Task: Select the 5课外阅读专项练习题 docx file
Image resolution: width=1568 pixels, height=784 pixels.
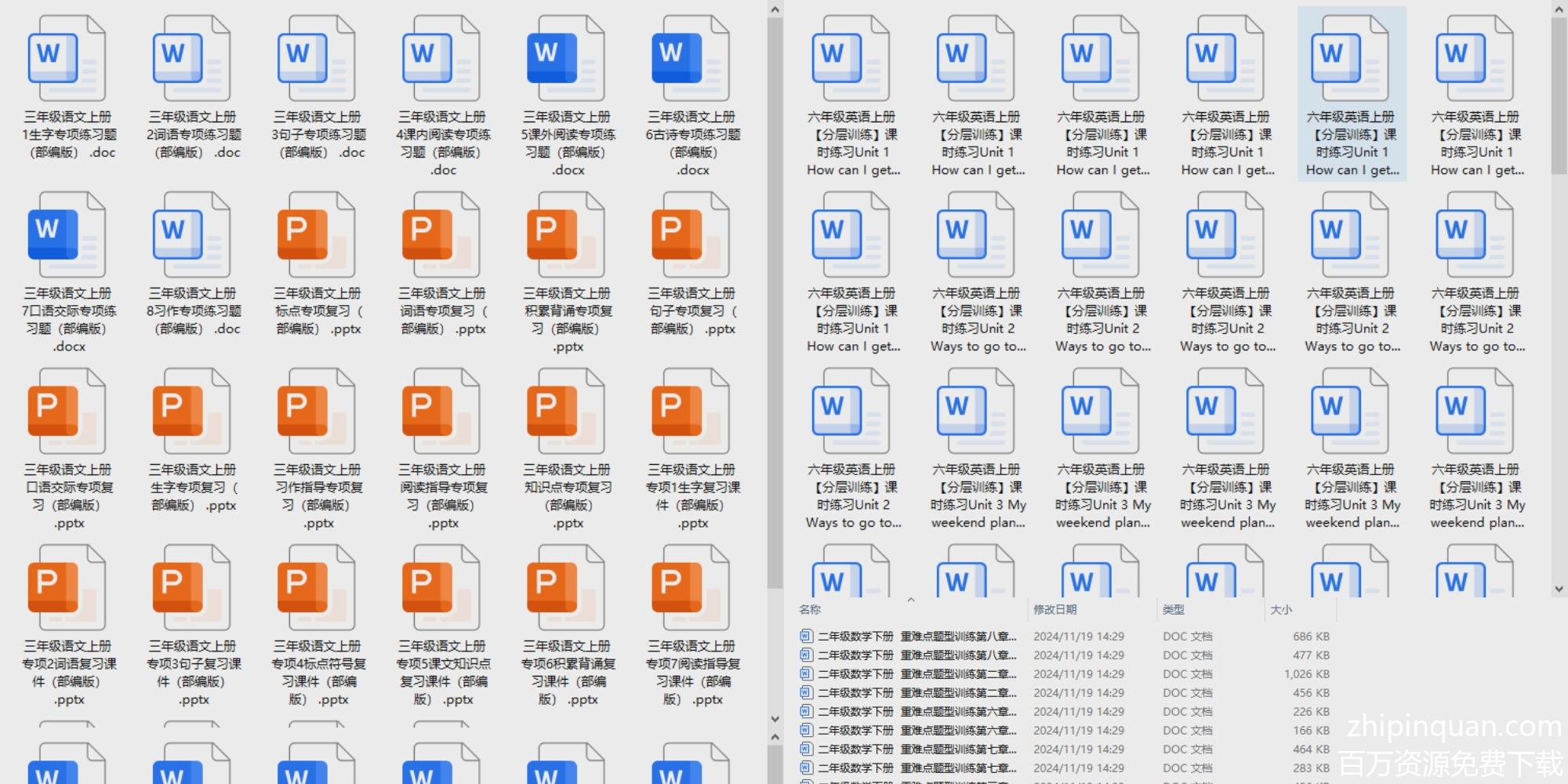Action: click(566, 59)
